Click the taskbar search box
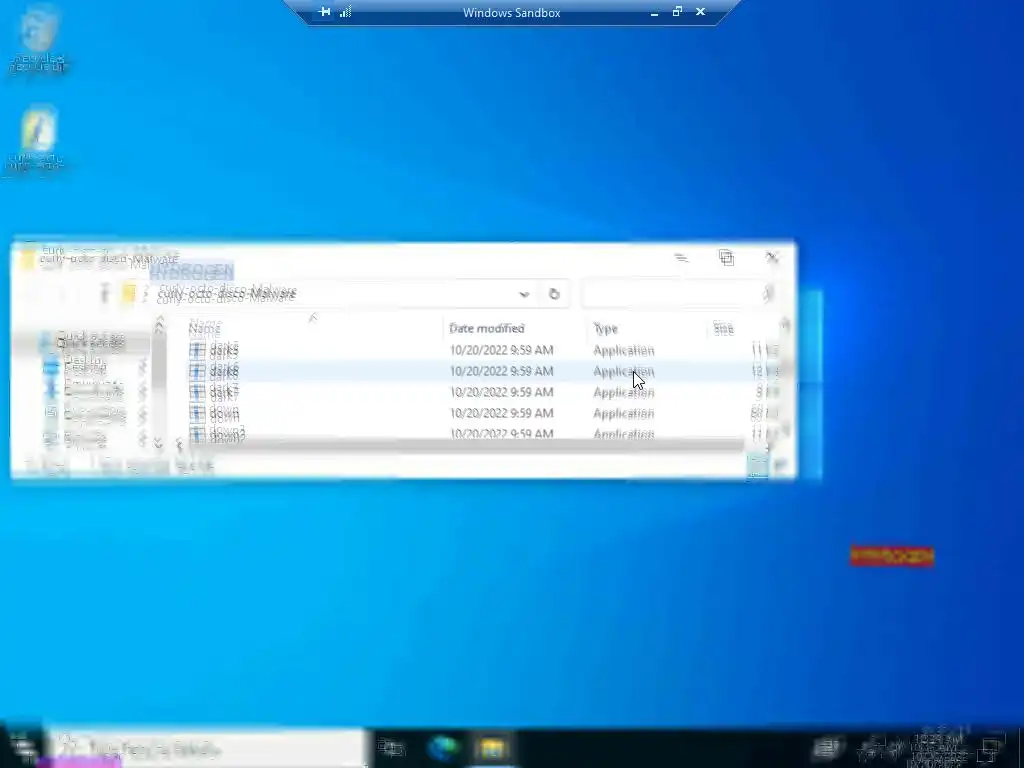 pos(206,747)
